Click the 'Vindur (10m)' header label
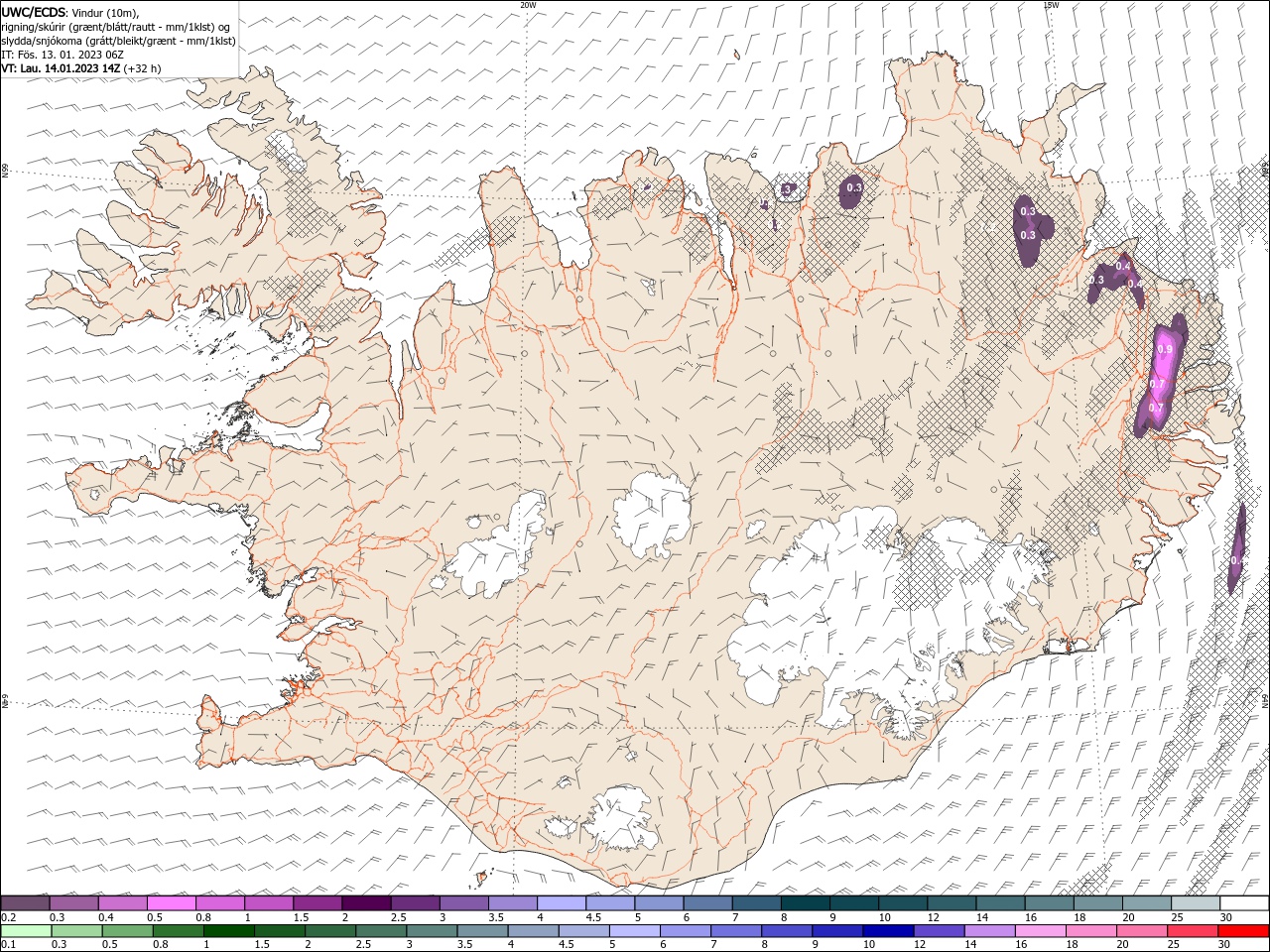This screenshot has height=952, width=1270. [x=106, y=12]
